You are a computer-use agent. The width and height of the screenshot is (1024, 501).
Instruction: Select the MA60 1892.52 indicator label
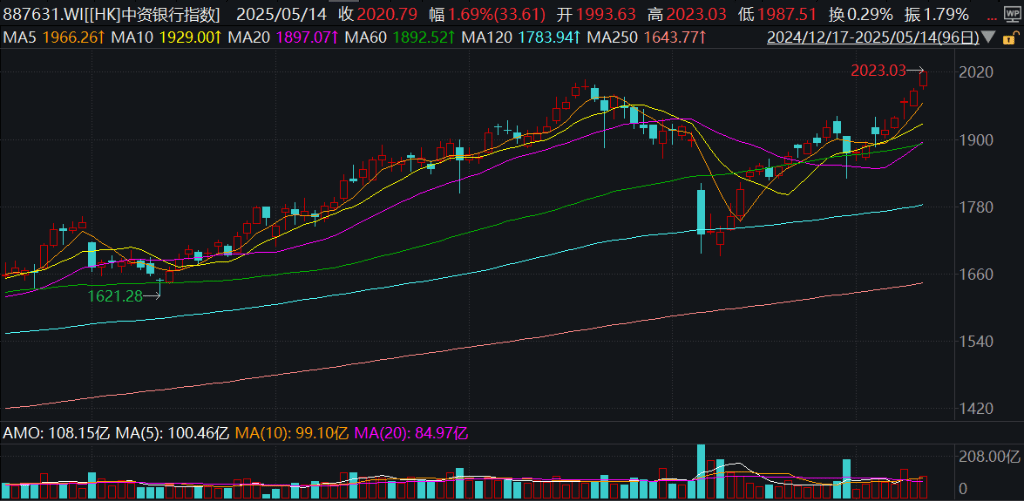click(x=399, y=37)
